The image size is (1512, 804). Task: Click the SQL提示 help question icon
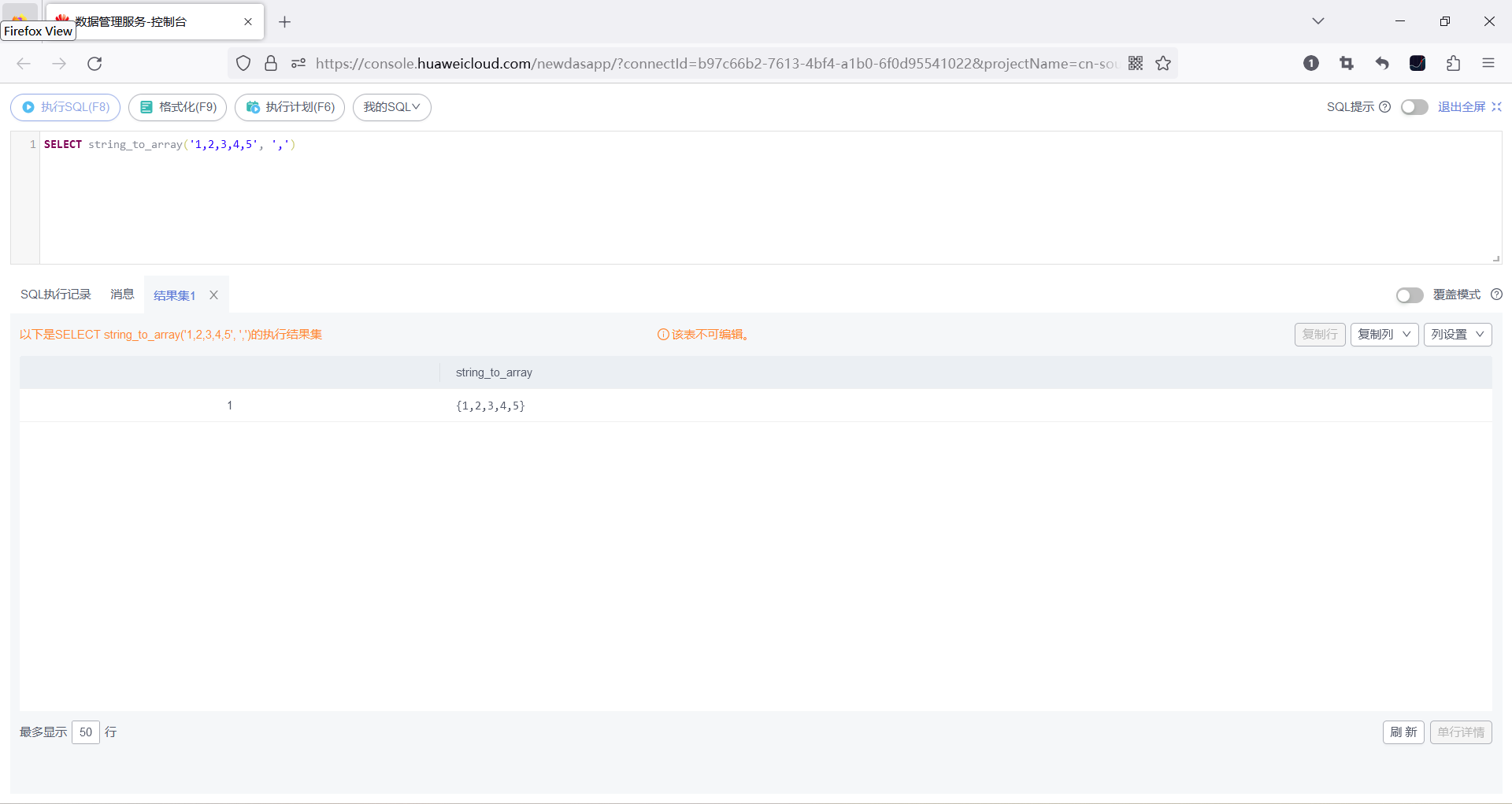[1385, 107]
